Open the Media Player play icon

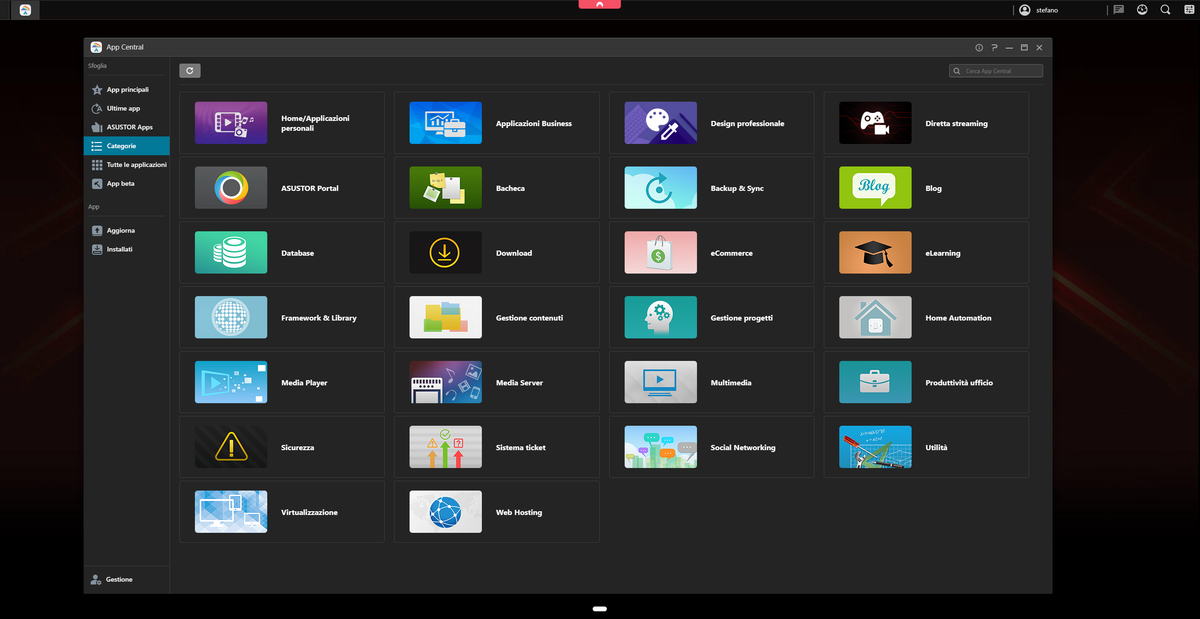point(231,382)
